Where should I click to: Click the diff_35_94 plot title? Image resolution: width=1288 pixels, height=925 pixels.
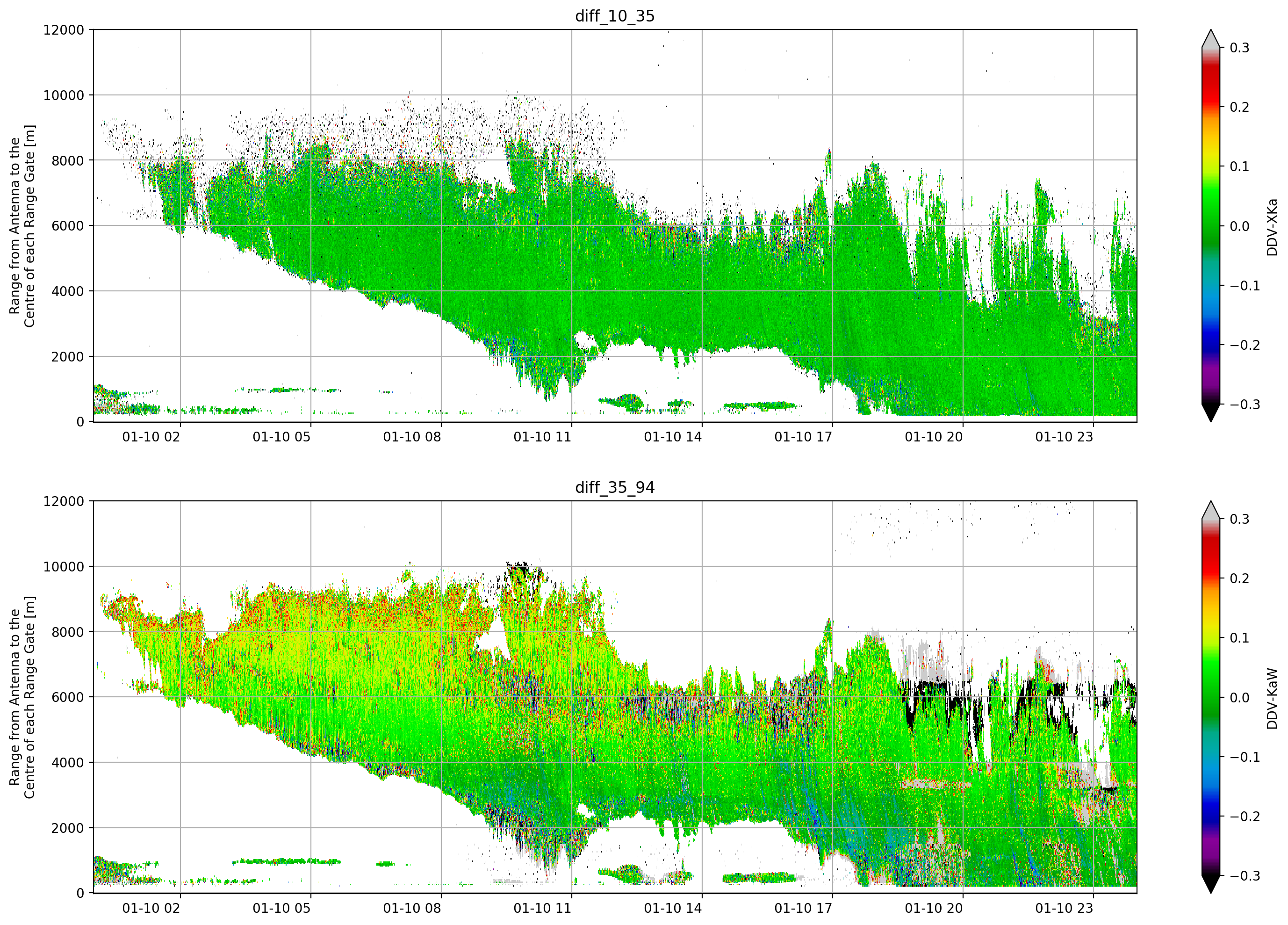point(614,487)
